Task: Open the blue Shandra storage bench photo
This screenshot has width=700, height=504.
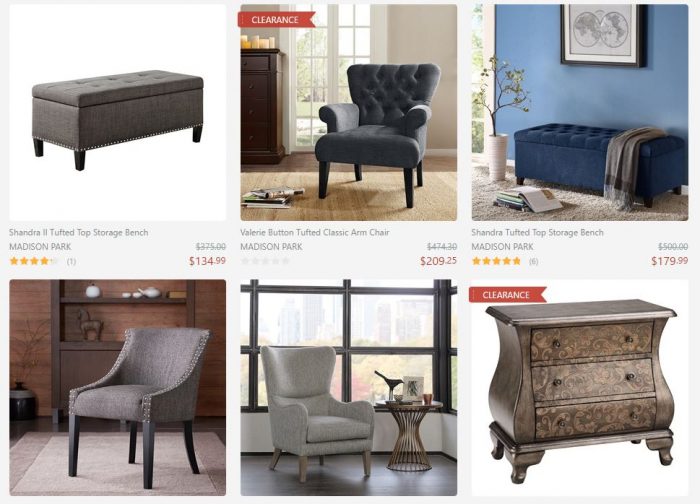Action: tap(580, 112)
